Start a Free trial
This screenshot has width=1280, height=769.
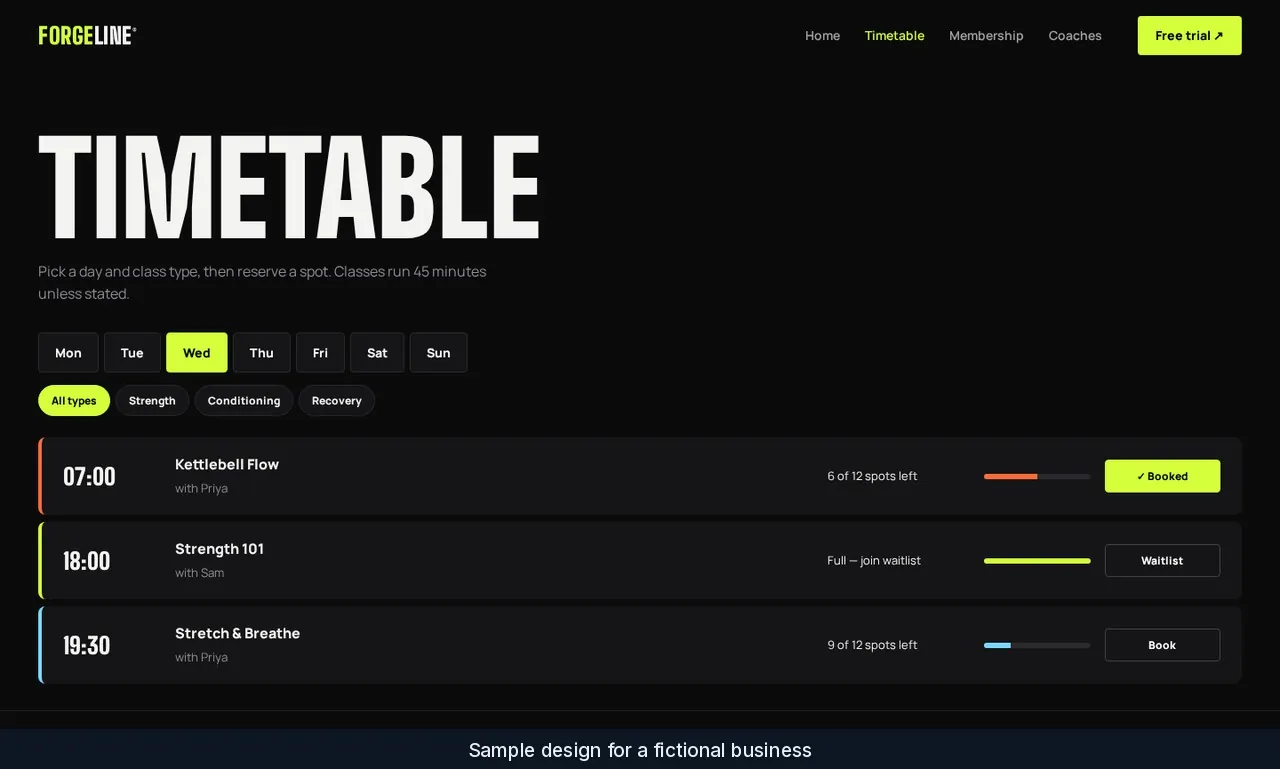click(x=1189, y=35)
